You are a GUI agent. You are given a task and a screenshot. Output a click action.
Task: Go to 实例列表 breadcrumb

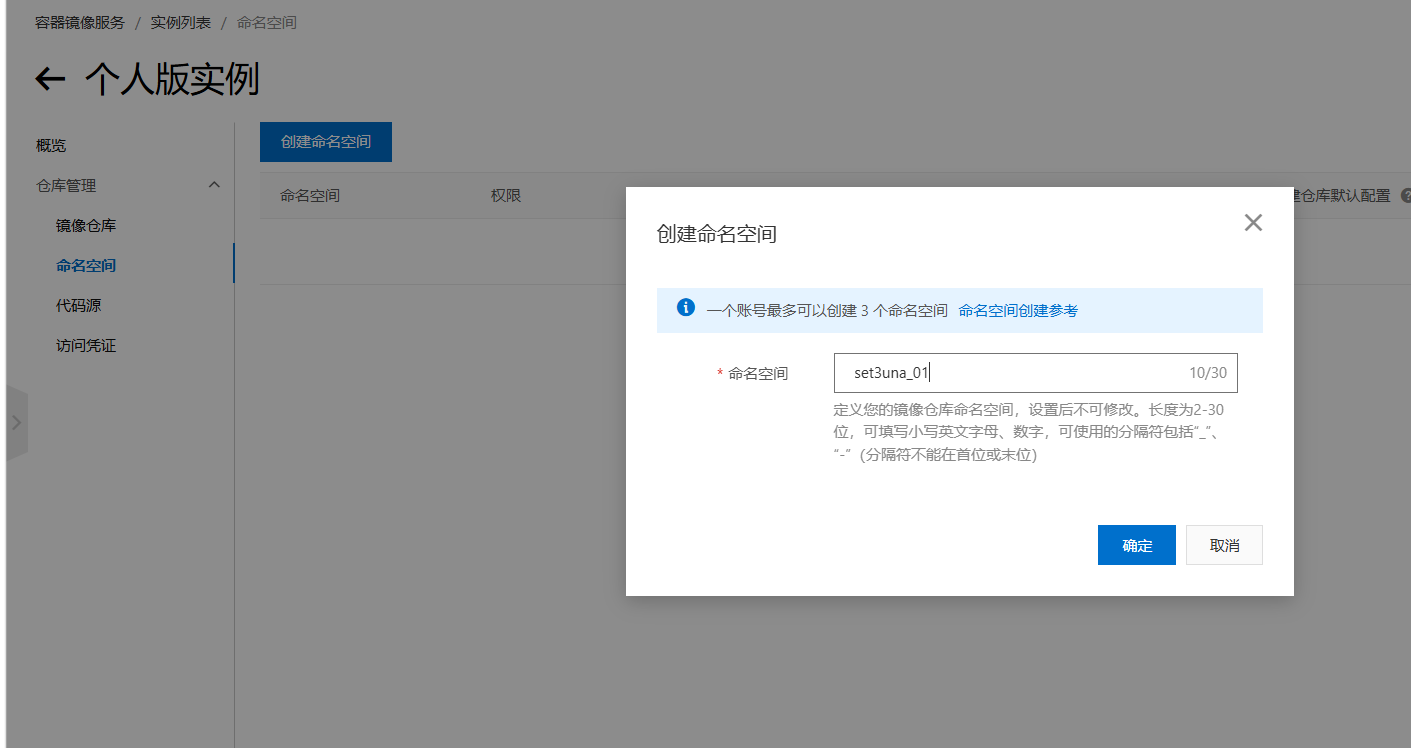tap(181, 22)
